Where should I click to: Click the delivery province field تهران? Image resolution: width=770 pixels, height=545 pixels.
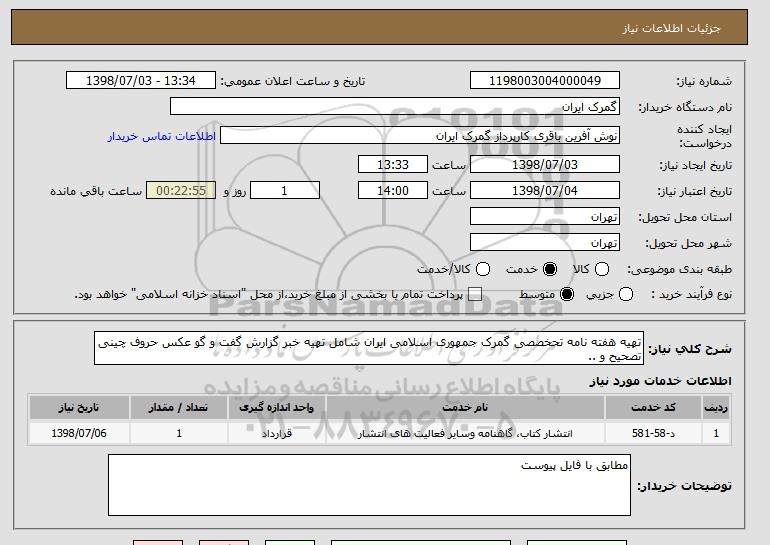pos(545,217)
